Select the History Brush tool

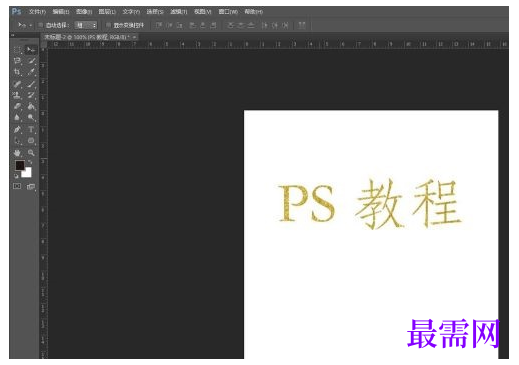point(31,95)
